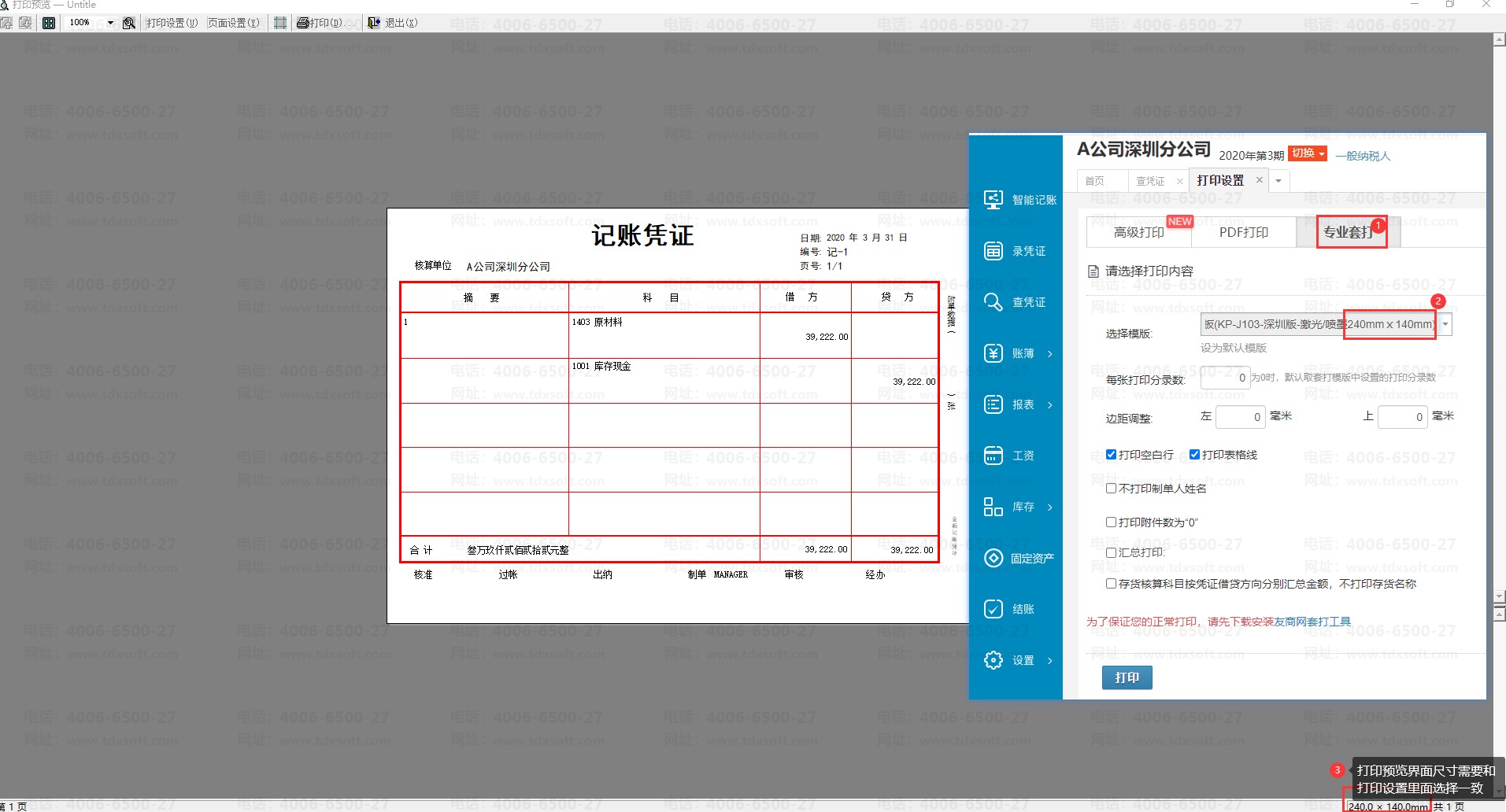Click the zoom magnifier toolbar icon
This screenshot has width=1506, height=812.
tap(129, 23)
